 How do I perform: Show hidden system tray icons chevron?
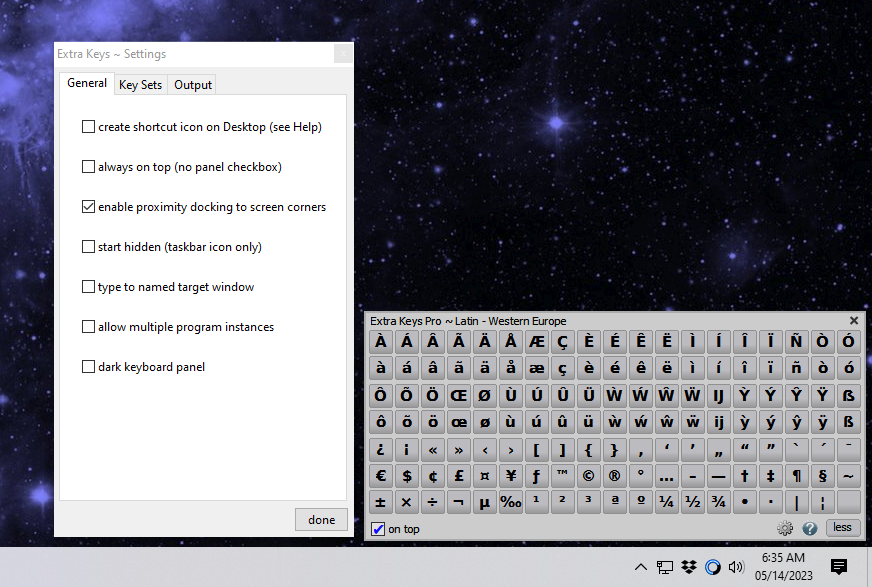point(641,567)
